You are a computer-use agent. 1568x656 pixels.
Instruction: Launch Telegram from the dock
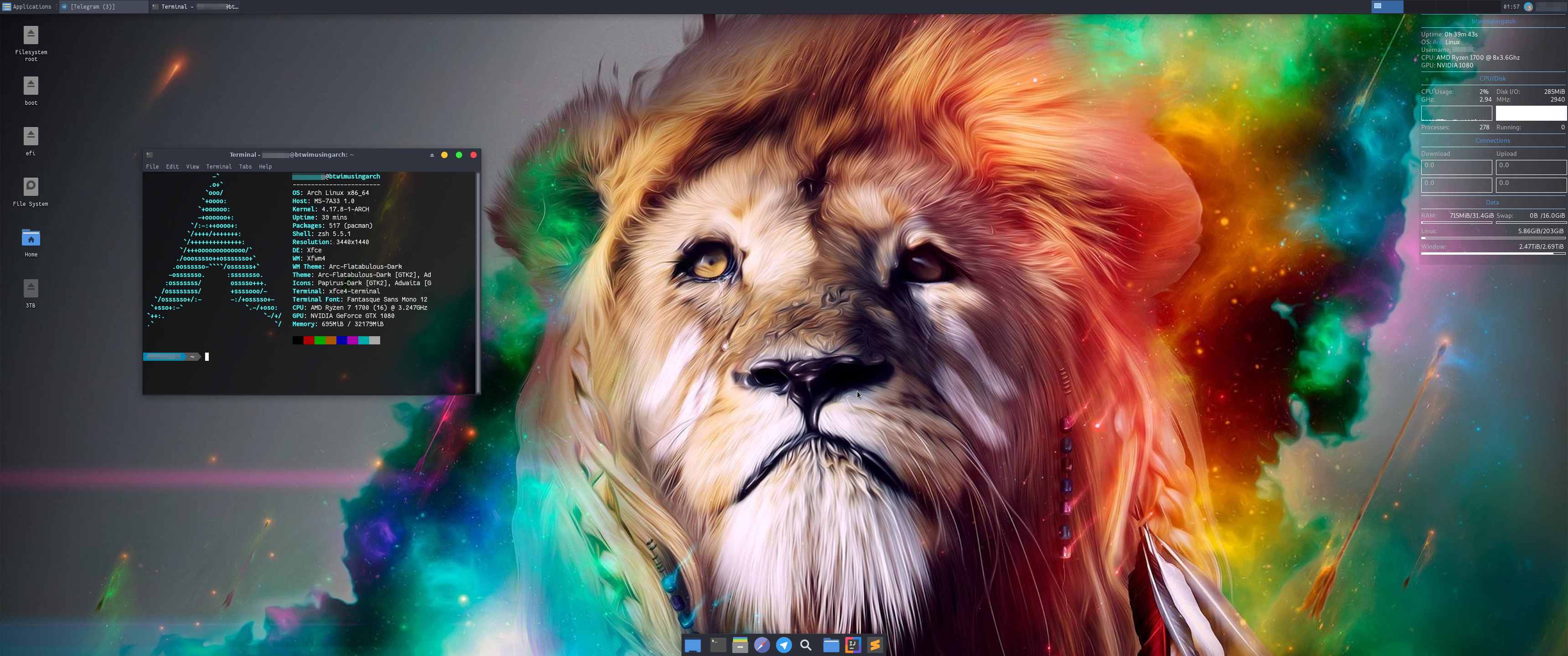(784, 645)
